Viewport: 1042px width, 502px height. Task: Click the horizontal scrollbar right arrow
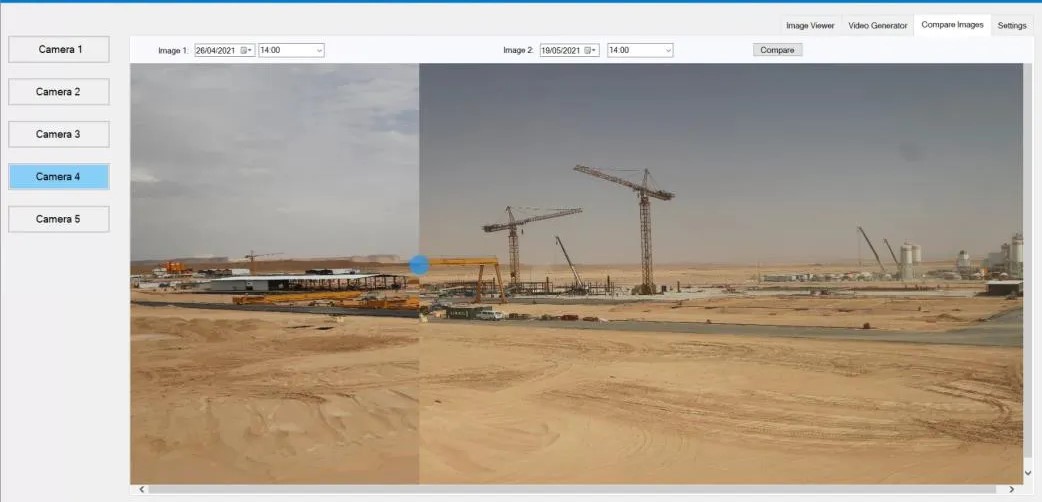tap(1012, 489)
